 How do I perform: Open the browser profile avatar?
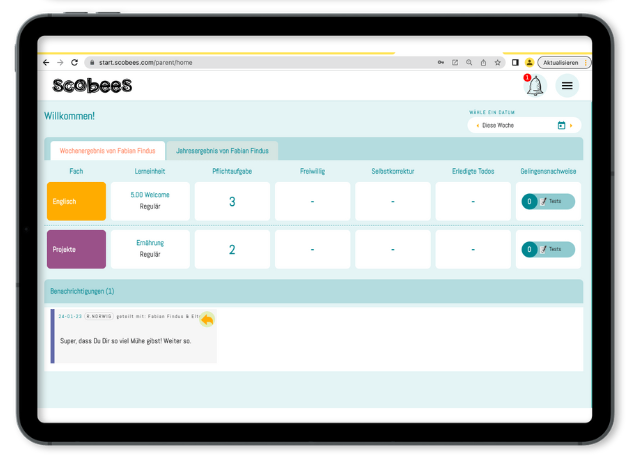pyautogui.click(x=530, y=63)
